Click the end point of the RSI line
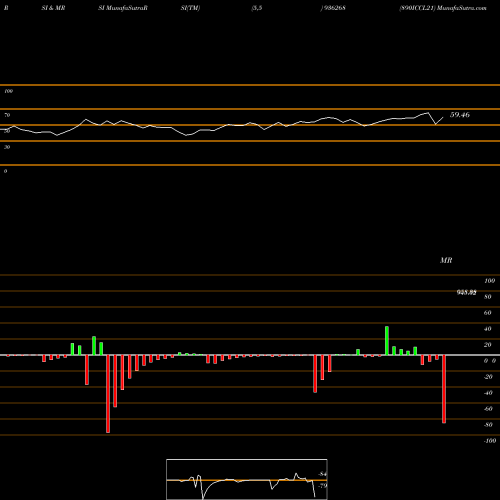 pos(443,117)
